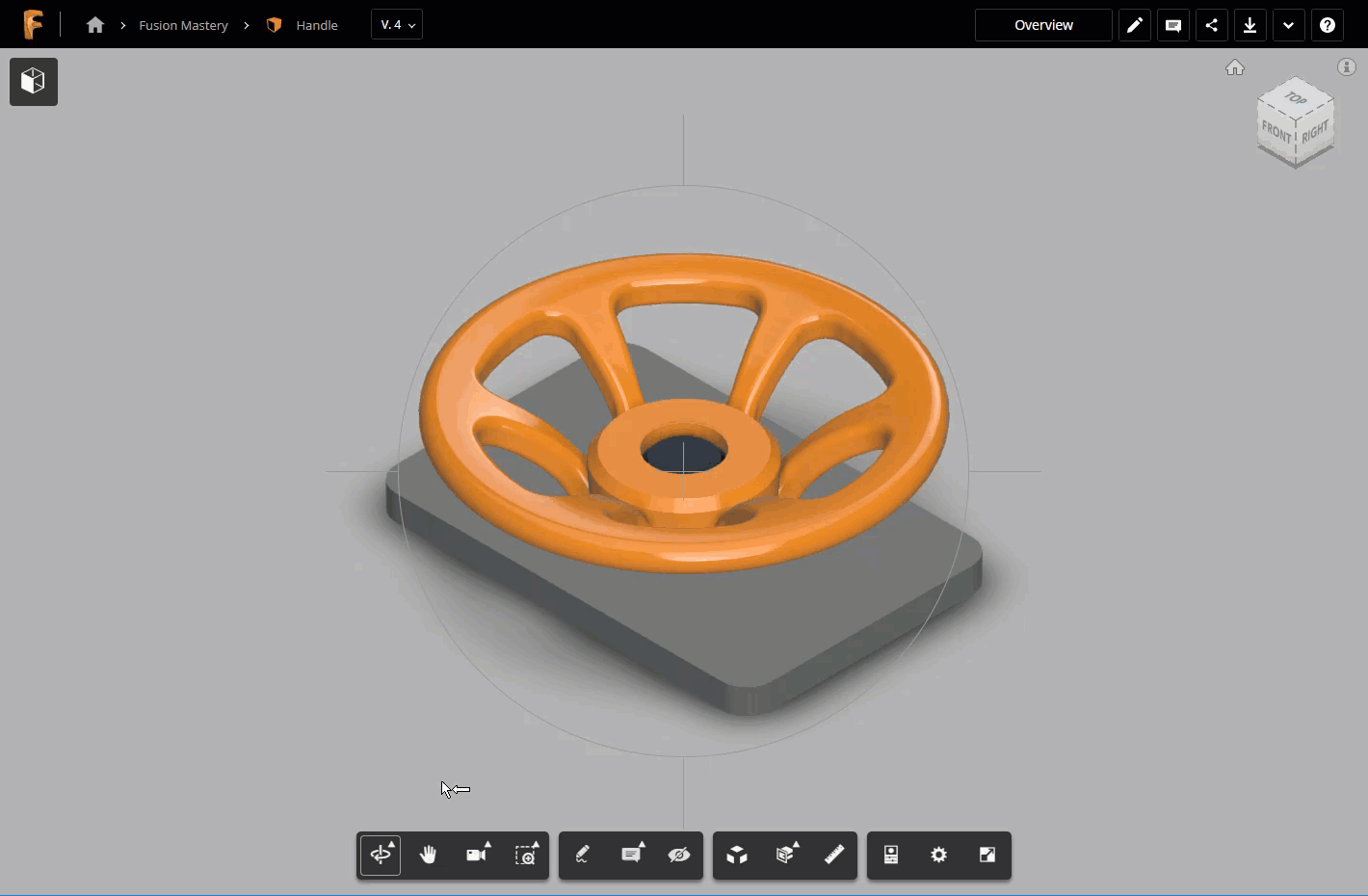Click the Explode model cube icon
Screen dimensions: 1368x896
[x=737, y=856]
